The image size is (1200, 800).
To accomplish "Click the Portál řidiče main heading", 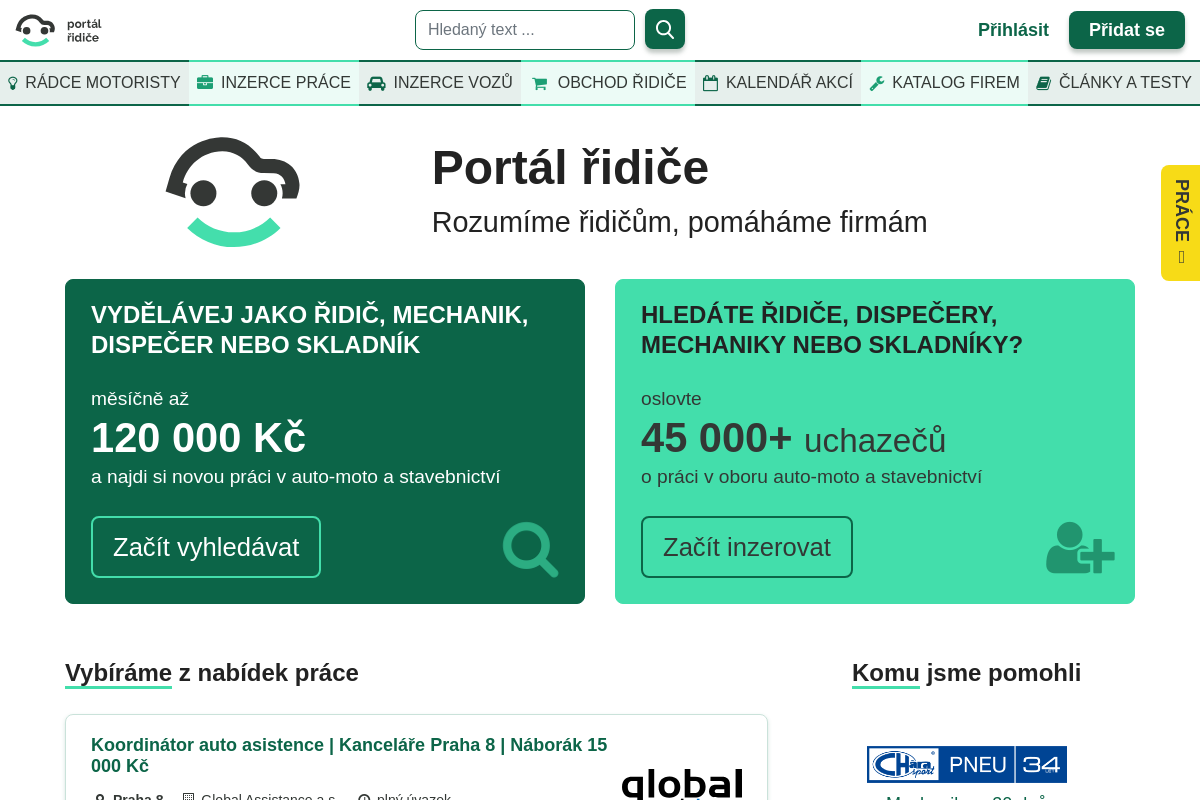I will point(570,168).
